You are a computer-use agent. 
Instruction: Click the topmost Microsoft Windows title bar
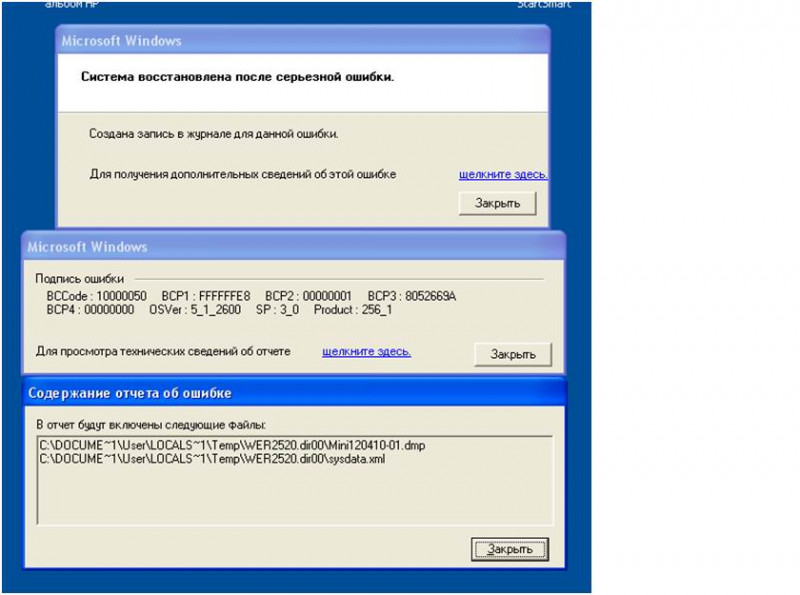[x=303, y=41]
